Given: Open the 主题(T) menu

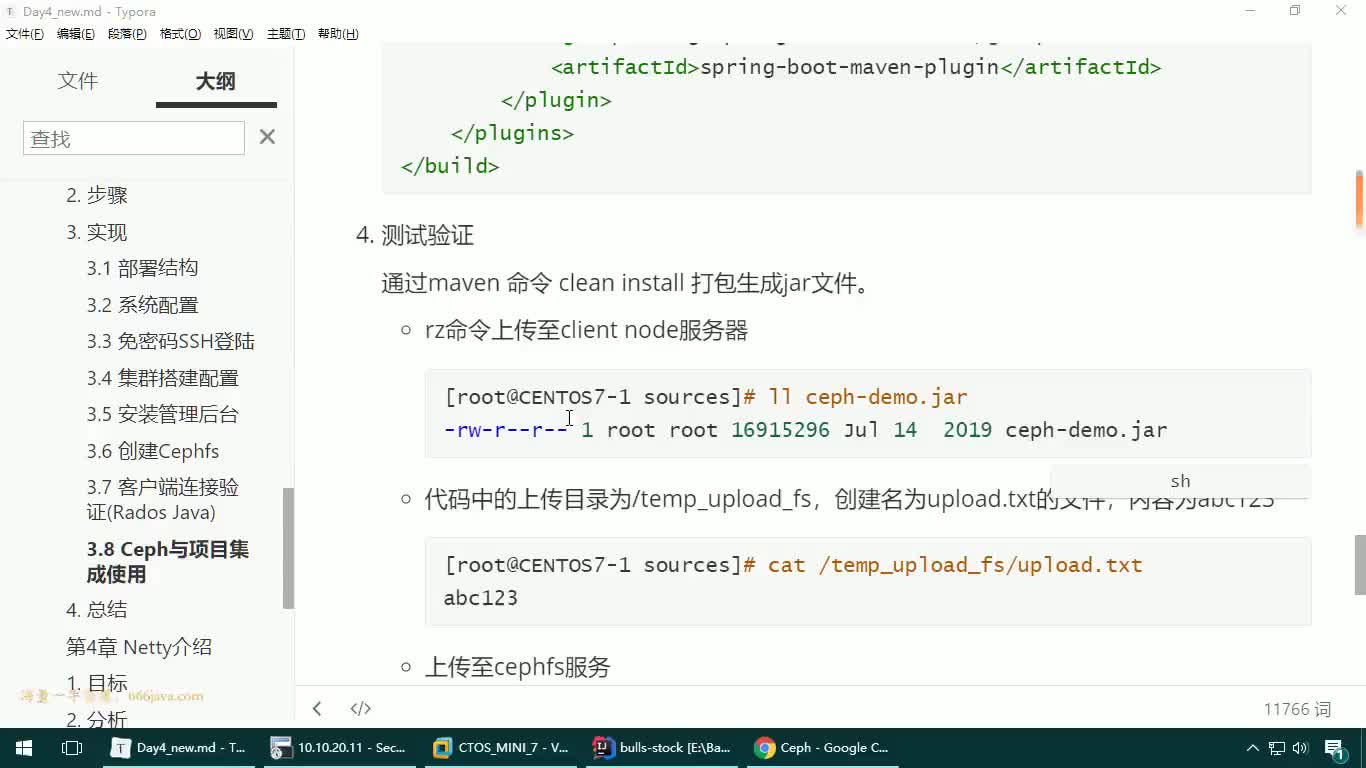Looking at the screenshot, I should pyautogui.click(x=286, y=34).
